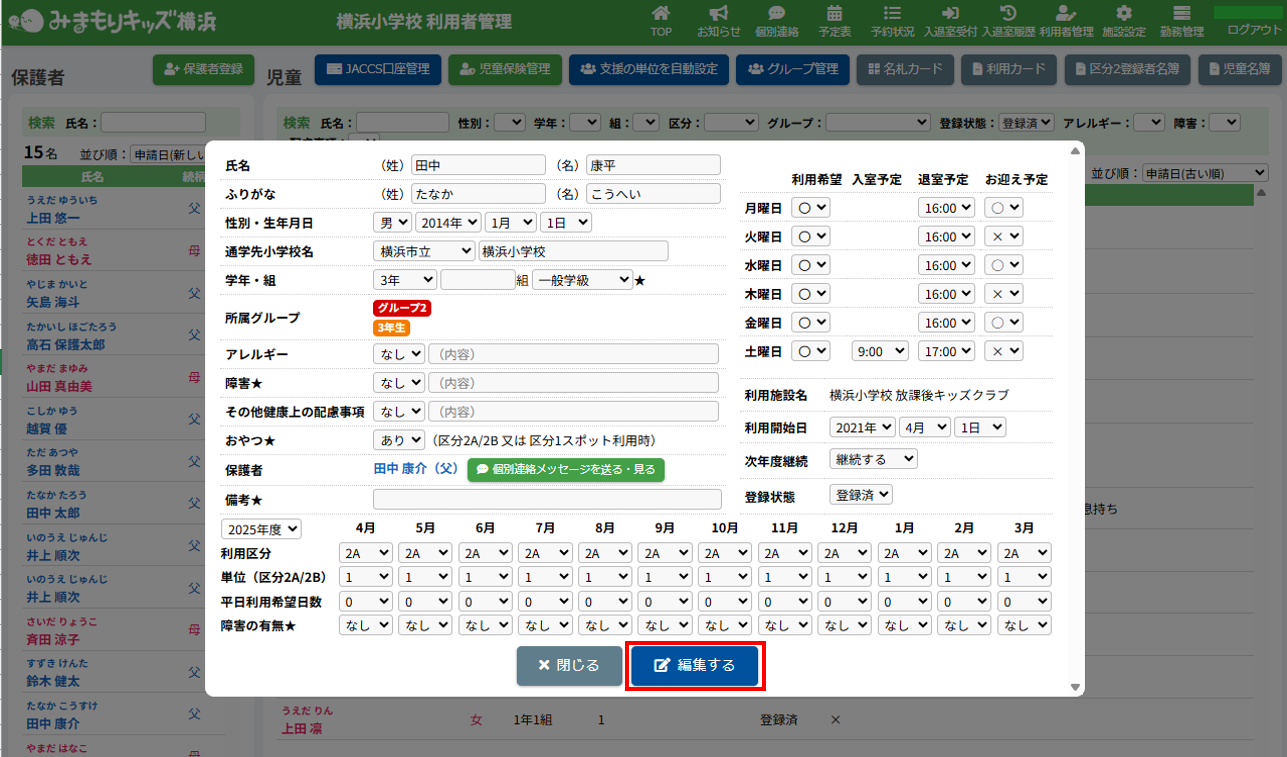Open guardian link 田中 康介（父）

pos(415,469)
